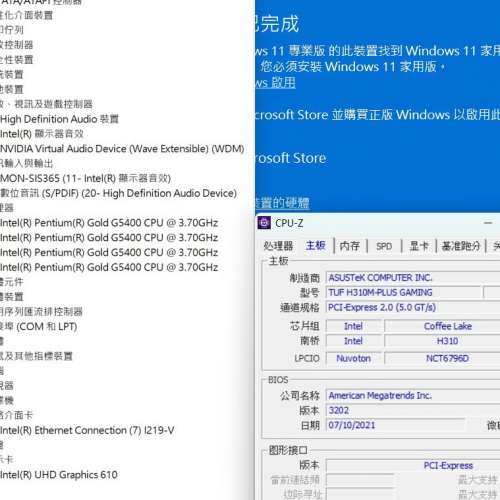500x500 pixels.
Task: Click the CPU-Z title bar app icon
Action: click(x=264, y=223)
